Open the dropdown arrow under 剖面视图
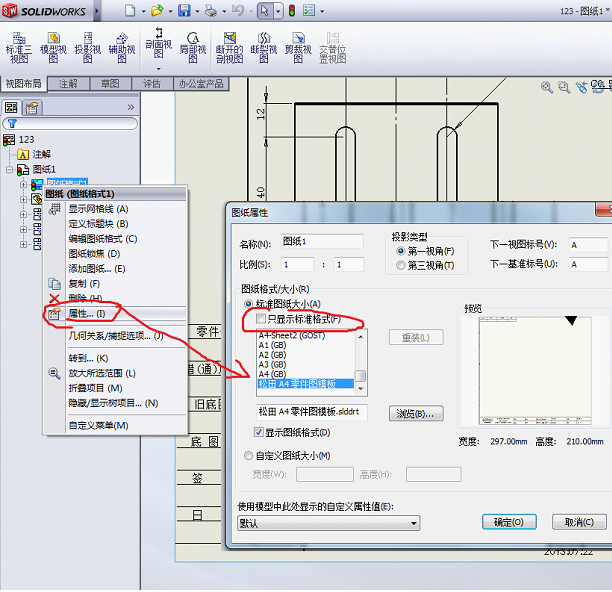This screenshot has width=612, height=592. 158,69
